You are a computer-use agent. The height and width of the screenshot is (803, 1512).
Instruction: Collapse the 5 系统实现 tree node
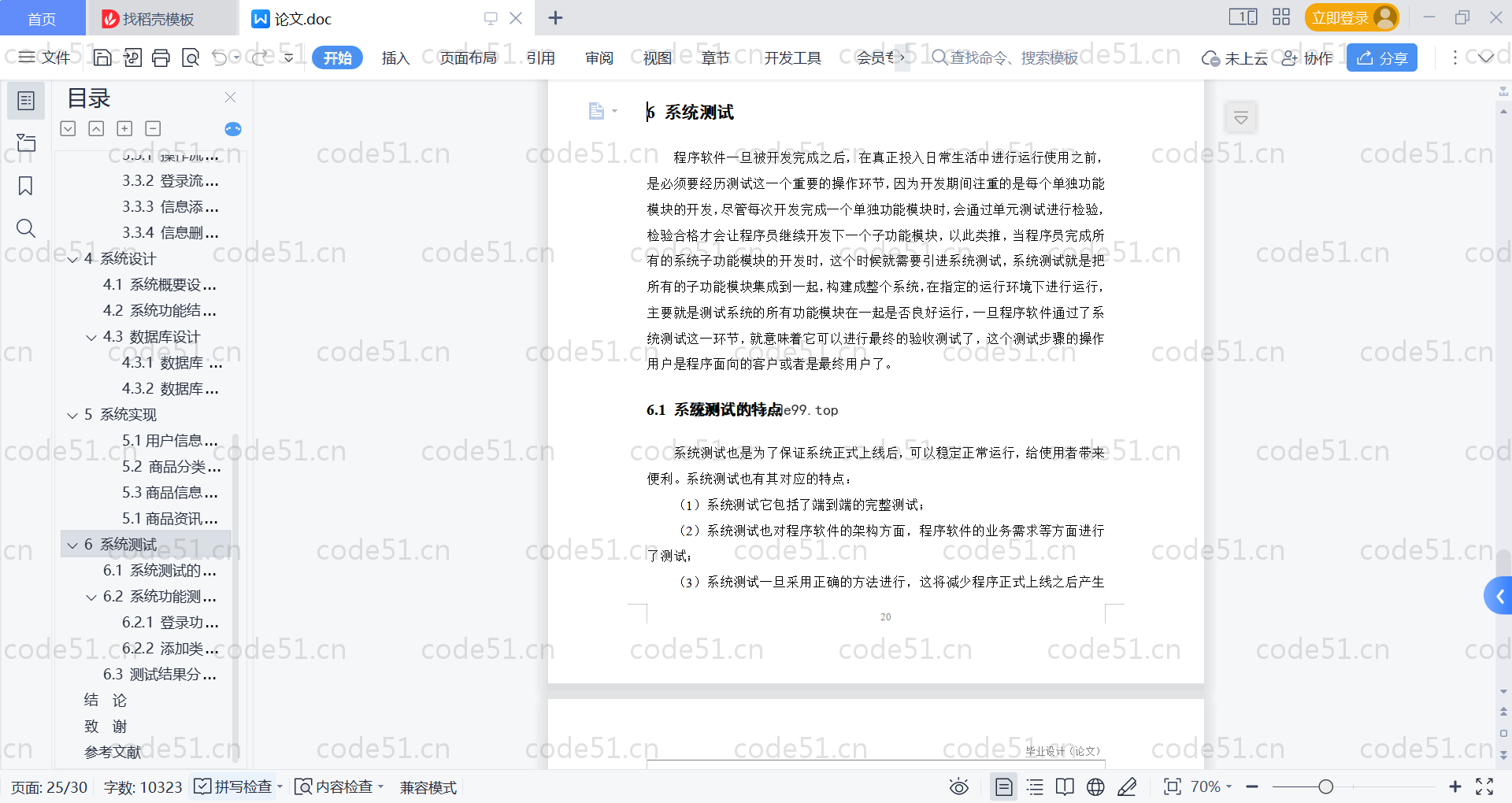click(72, 415)
